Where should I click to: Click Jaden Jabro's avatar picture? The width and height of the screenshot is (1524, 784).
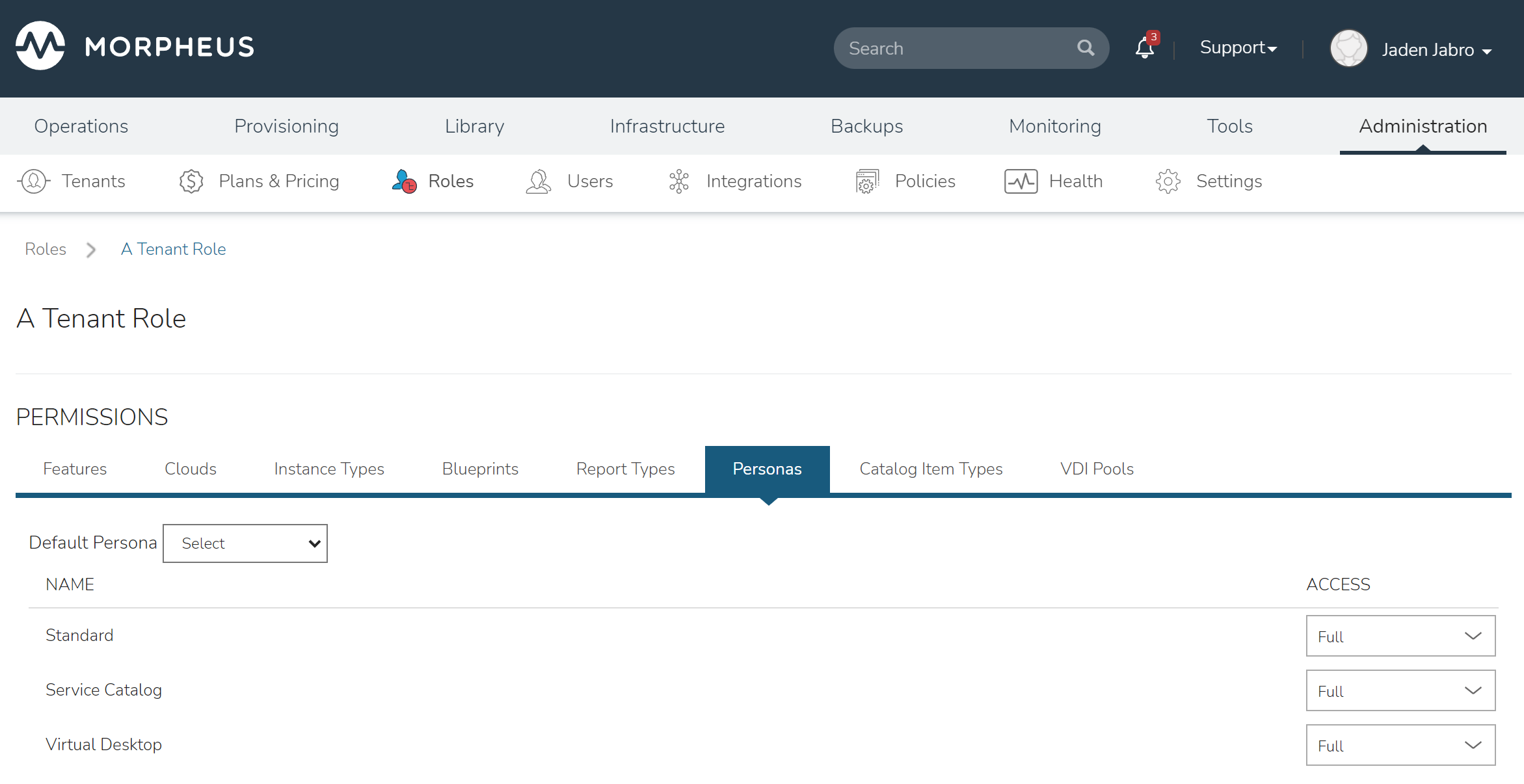[1348, 49]
